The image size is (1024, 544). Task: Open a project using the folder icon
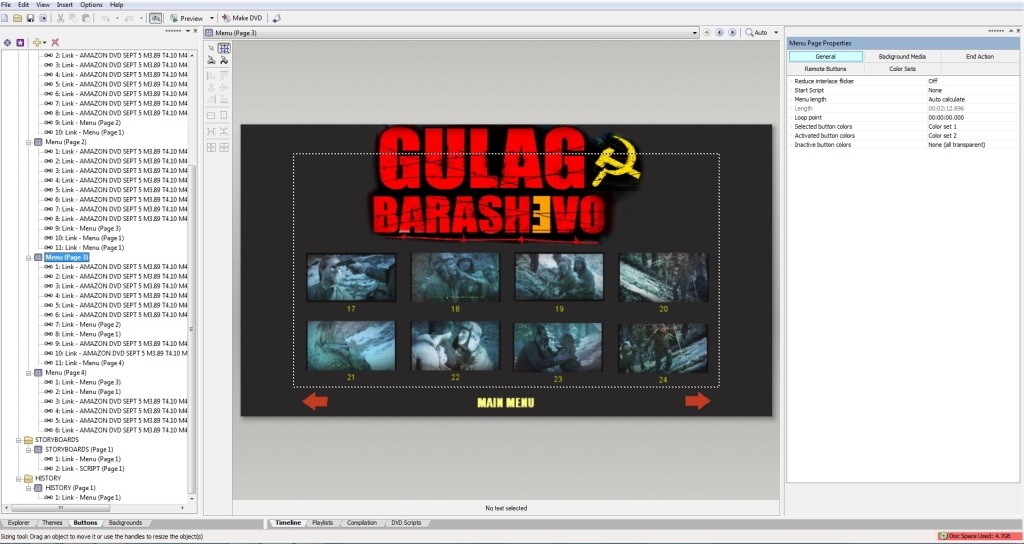tap(17, 18)
